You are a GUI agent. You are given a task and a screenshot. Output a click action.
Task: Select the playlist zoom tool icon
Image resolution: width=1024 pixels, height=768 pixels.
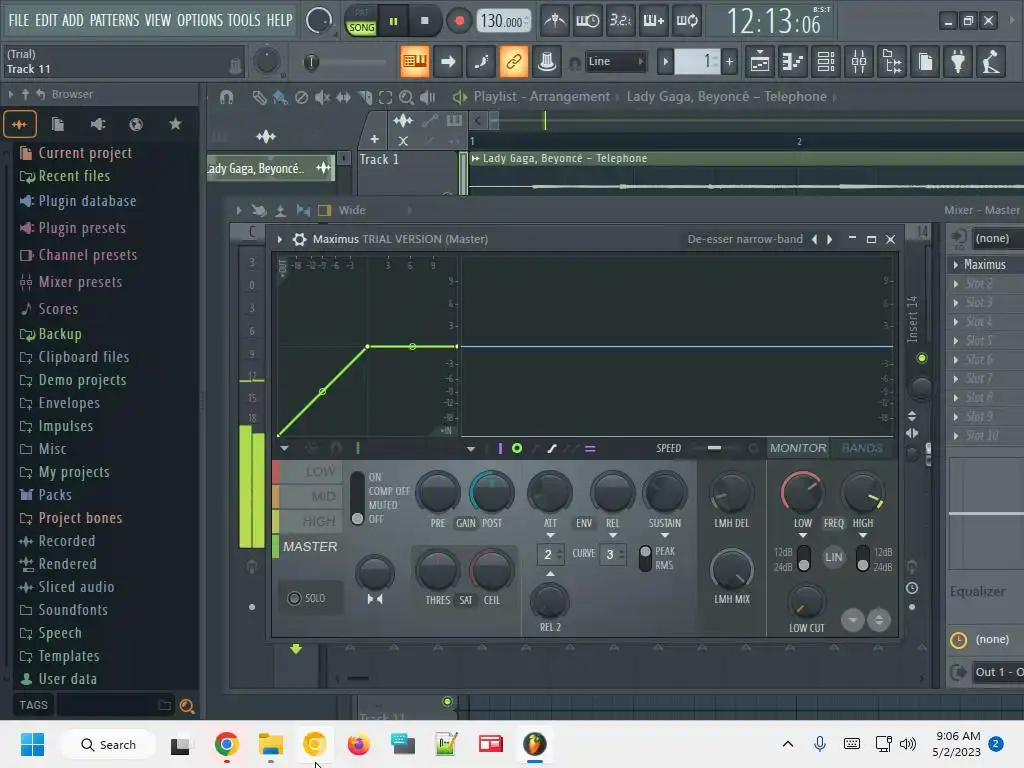pyautogui.click(x=406, y=97)
